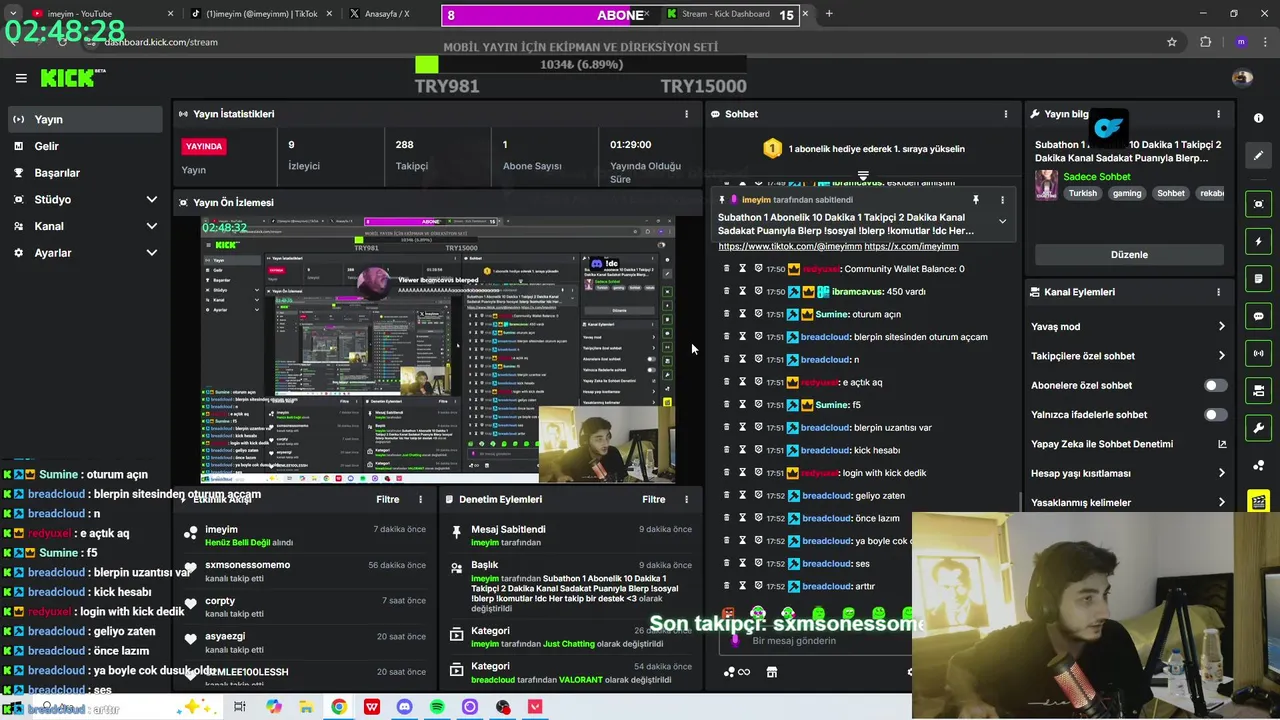Viewport: 1280px width, 720px height.
Task: Click the chat bubble icon in the right rail
Action: tap(1258, 316)
